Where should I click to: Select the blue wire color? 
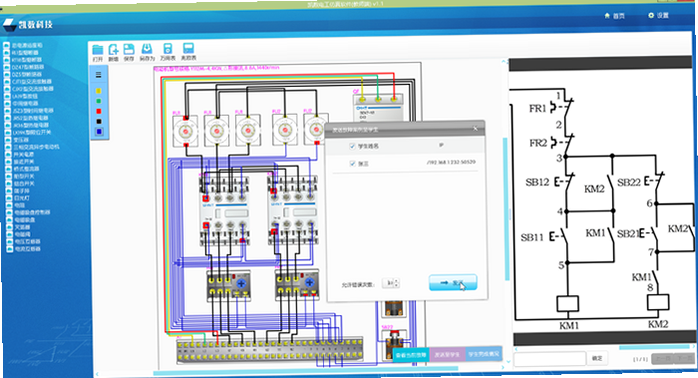coord(98,132)
